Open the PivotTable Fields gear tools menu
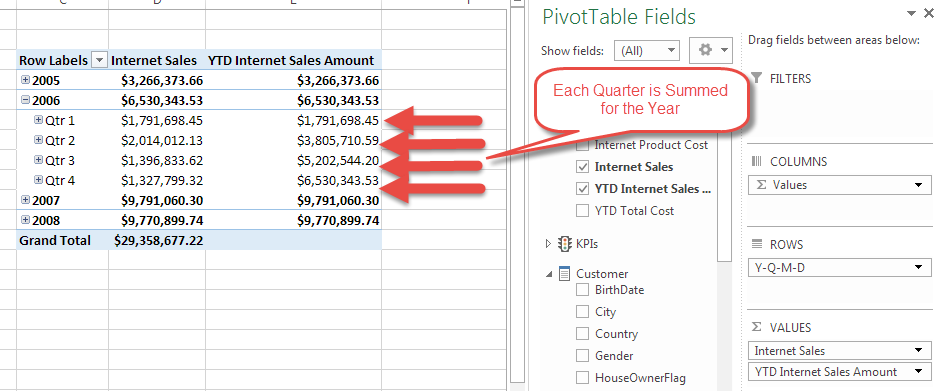 click(710, 50)
